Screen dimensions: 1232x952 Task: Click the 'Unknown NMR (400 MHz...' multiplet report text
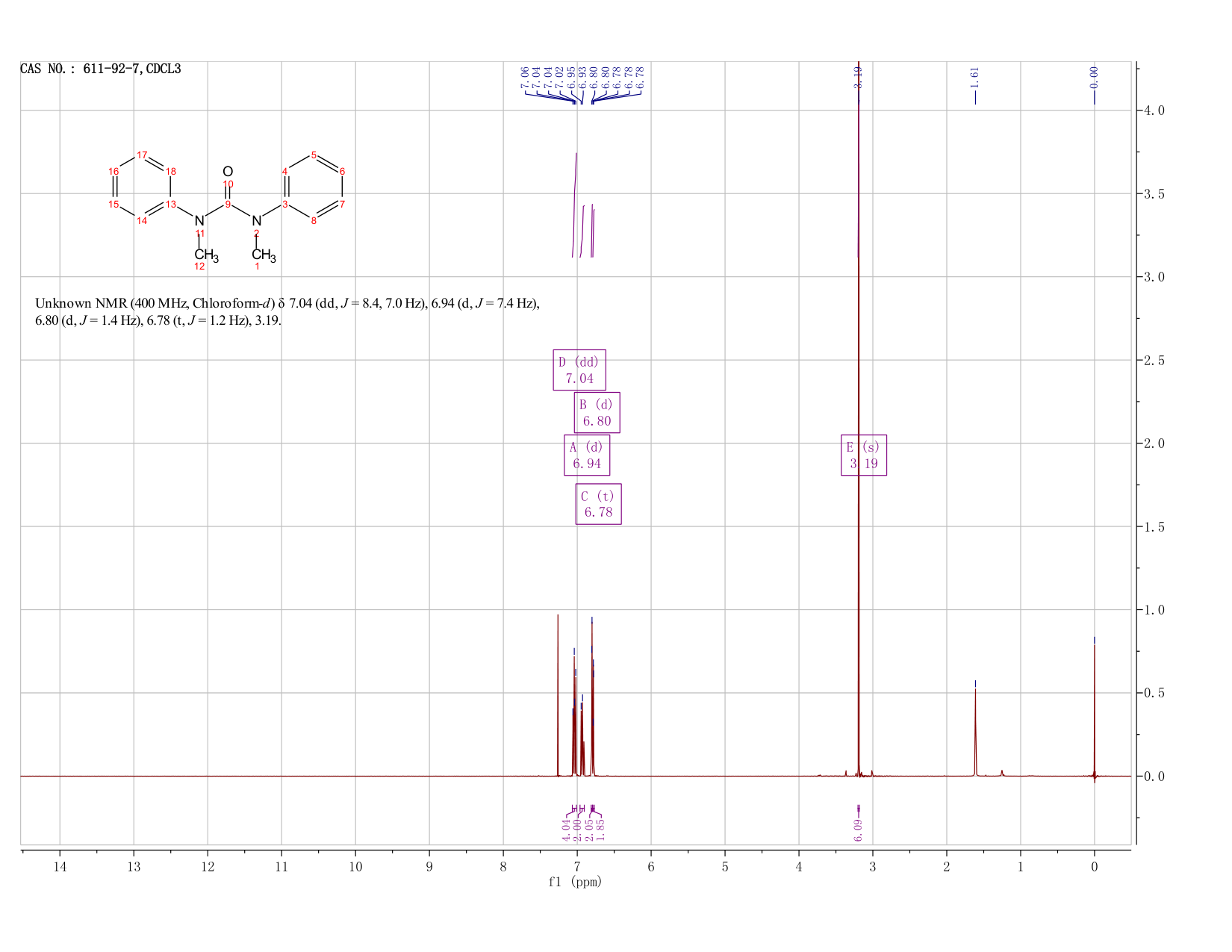pos(287,312)
